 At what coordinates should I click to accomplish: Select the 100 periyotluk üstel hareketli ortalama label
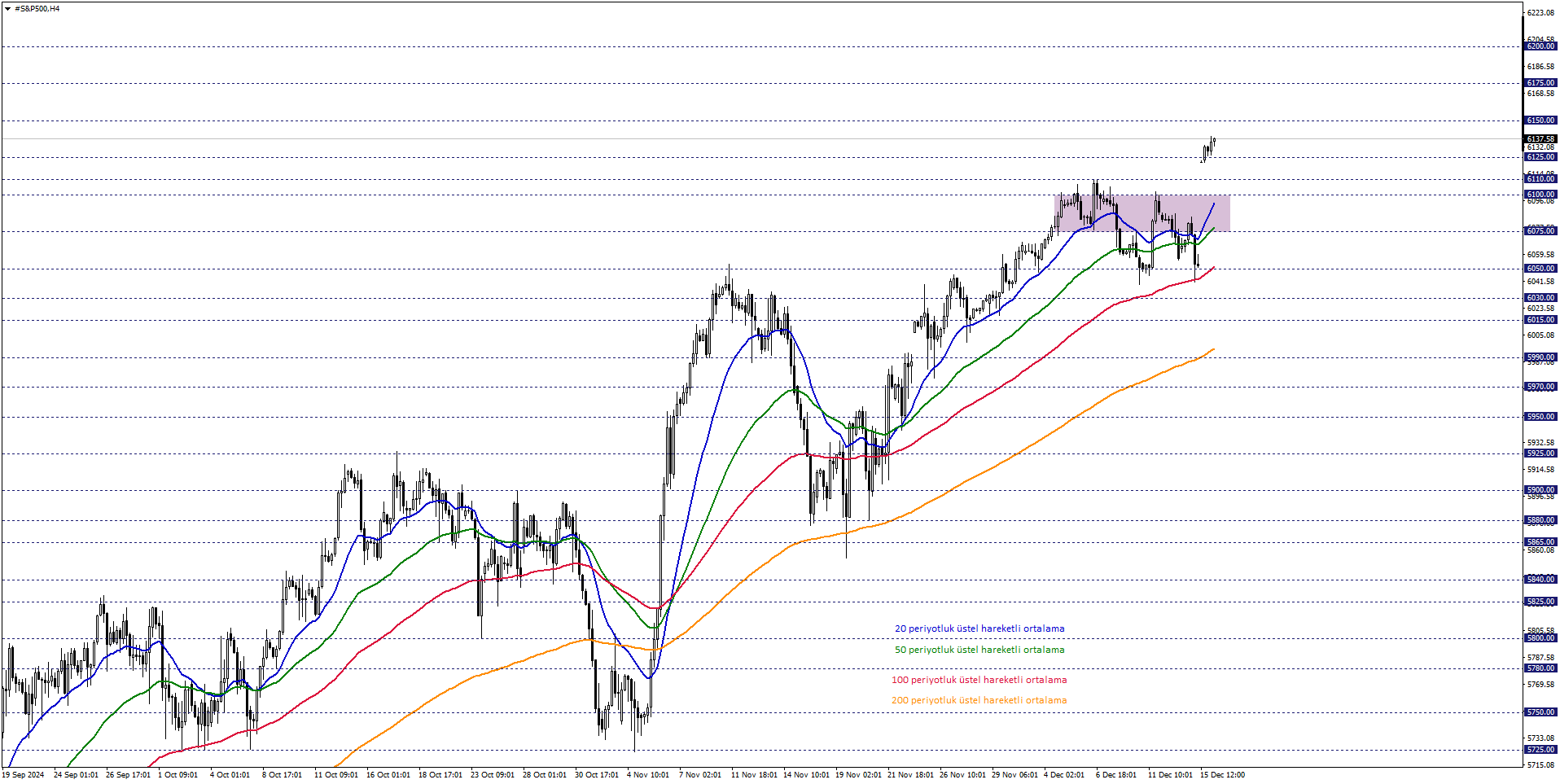(979, 680)
